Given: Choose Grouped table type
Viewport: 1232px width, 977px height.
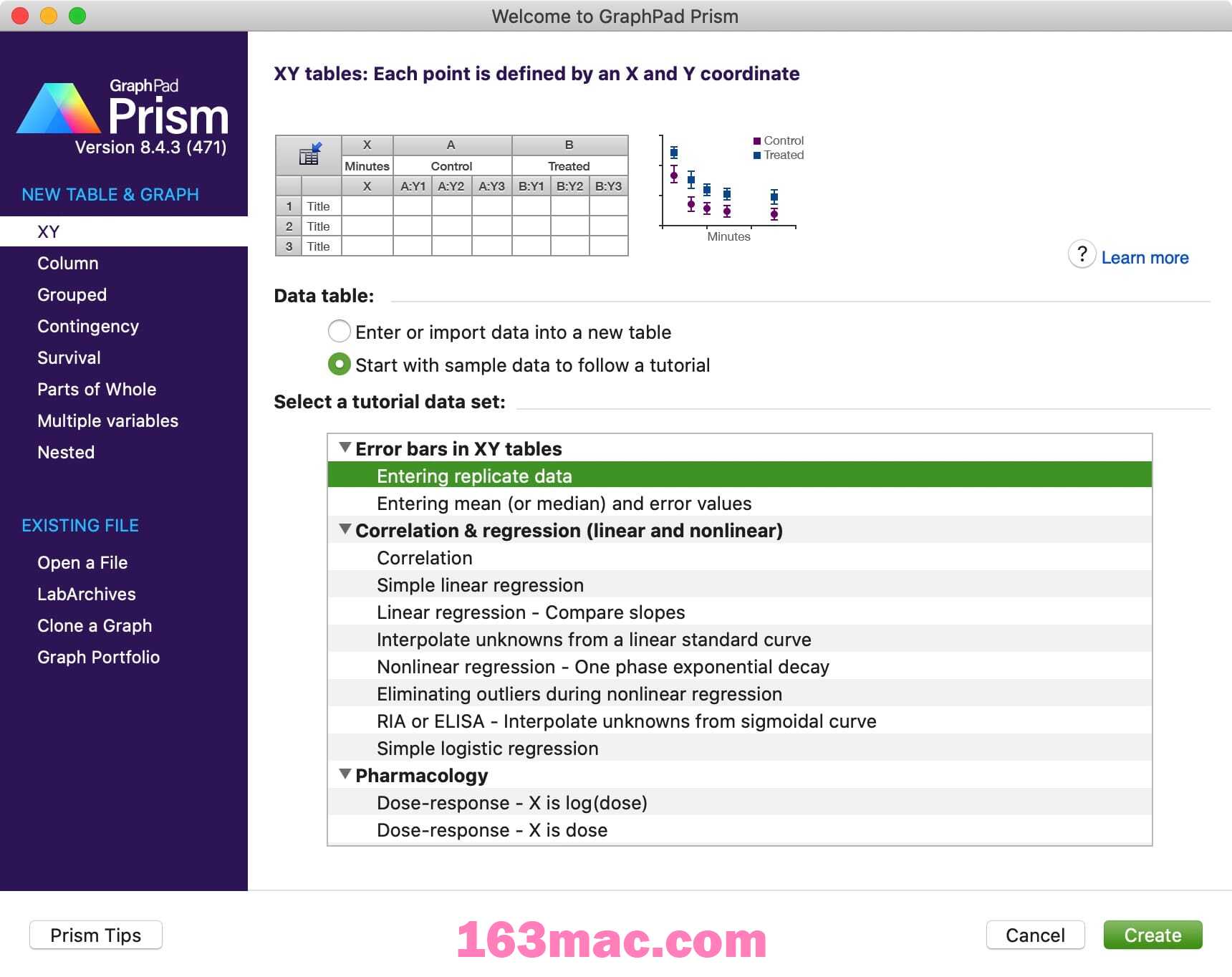Looking at the screenshot, I should point(72,294).
